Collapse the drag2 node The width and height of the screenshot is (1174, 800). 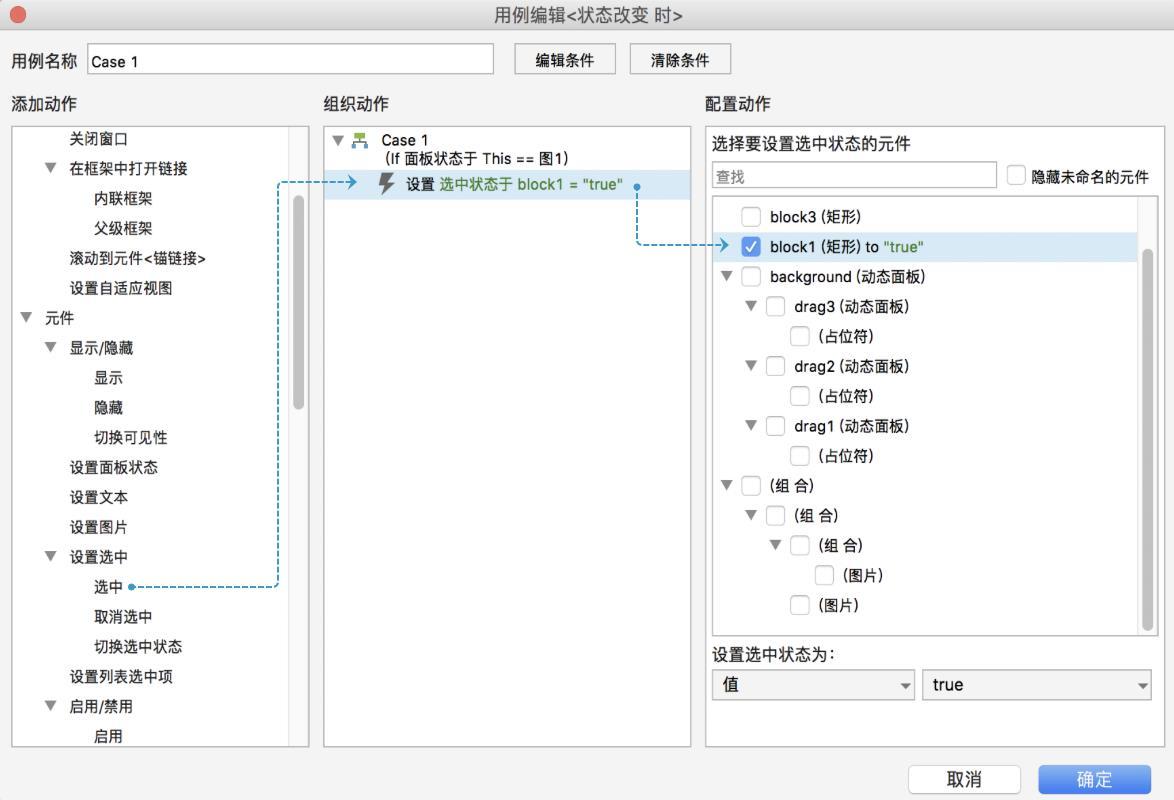pos(751,366)
